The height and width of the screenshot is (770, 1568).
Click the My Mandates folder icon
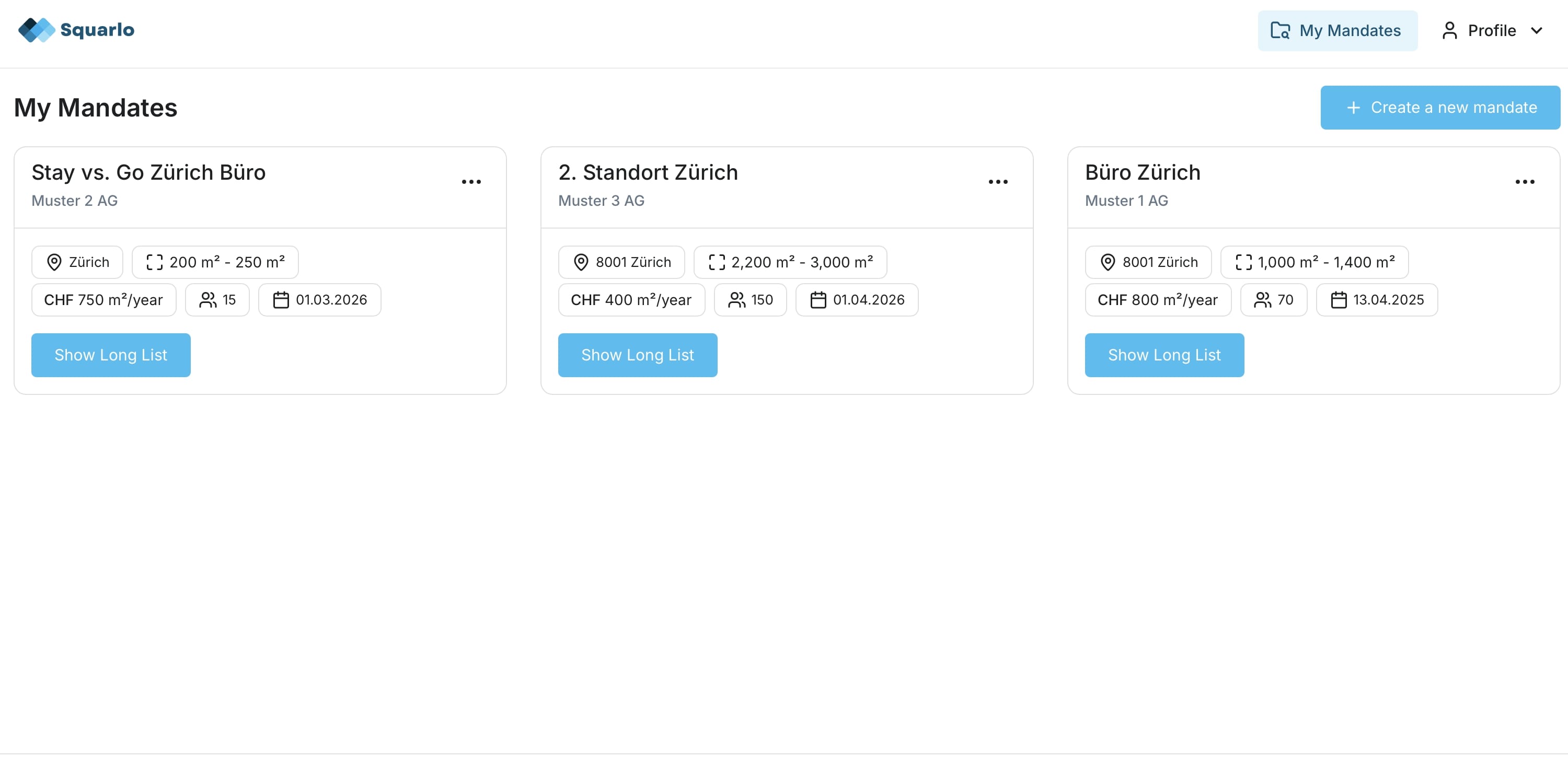(x=1279, y=30)
